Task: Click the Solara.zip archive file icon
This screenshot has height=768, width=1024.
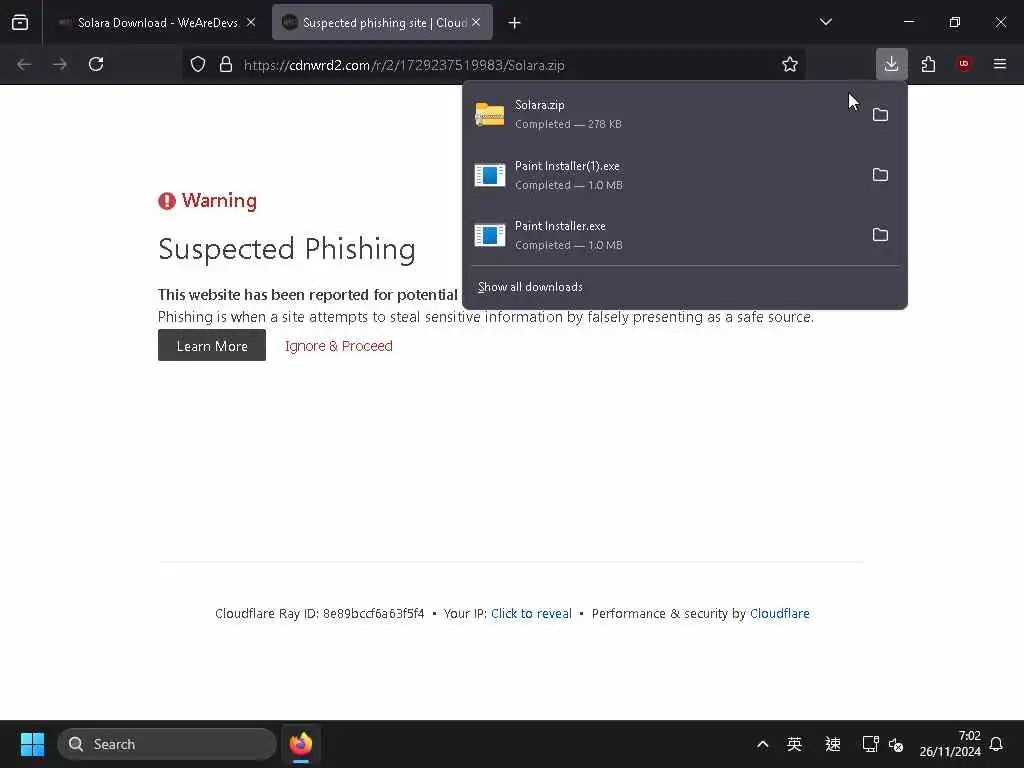Action: 490,115
